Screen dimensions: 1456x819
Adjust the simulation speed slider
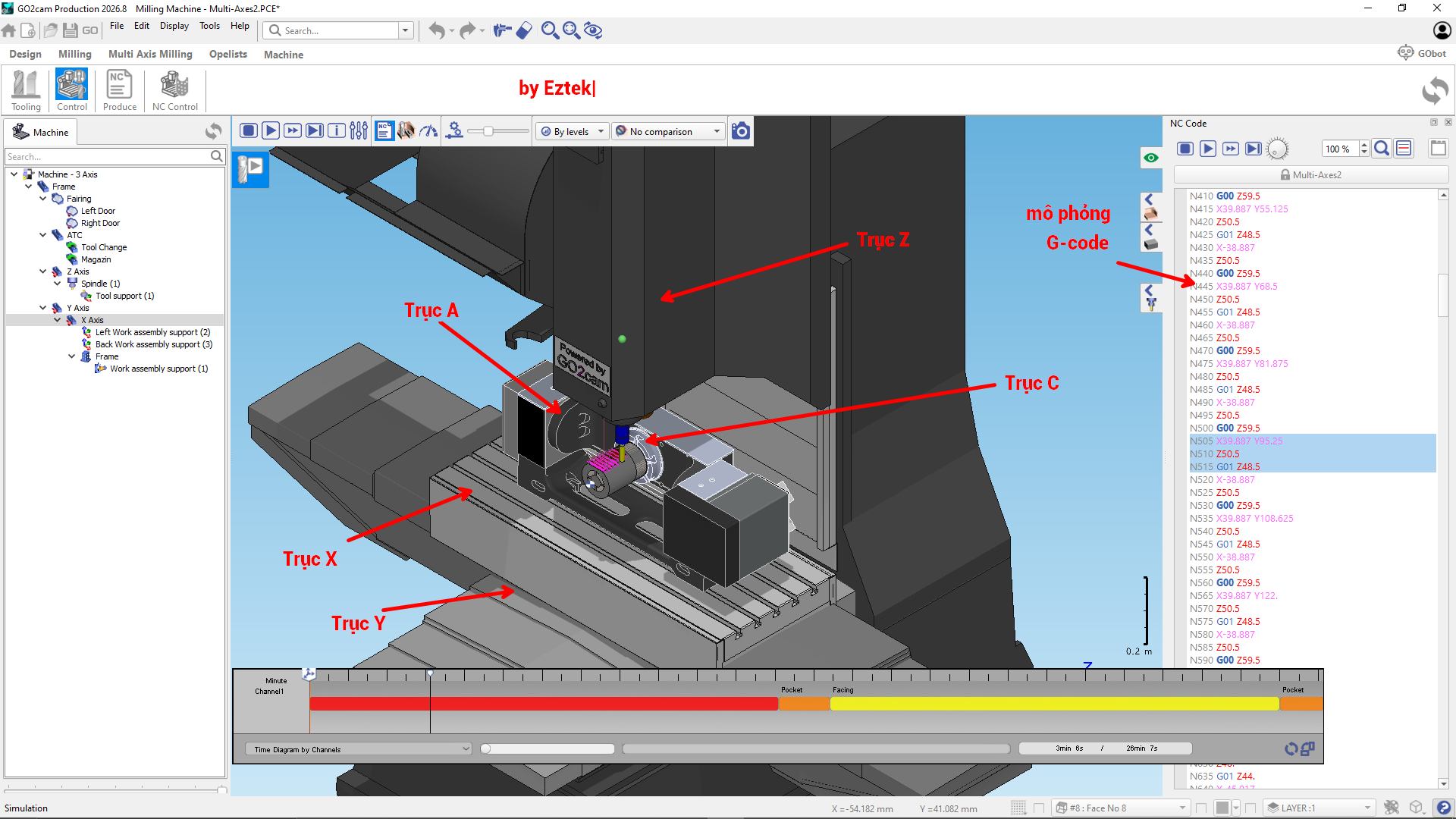pyautogui.click(x=488, y=131)
